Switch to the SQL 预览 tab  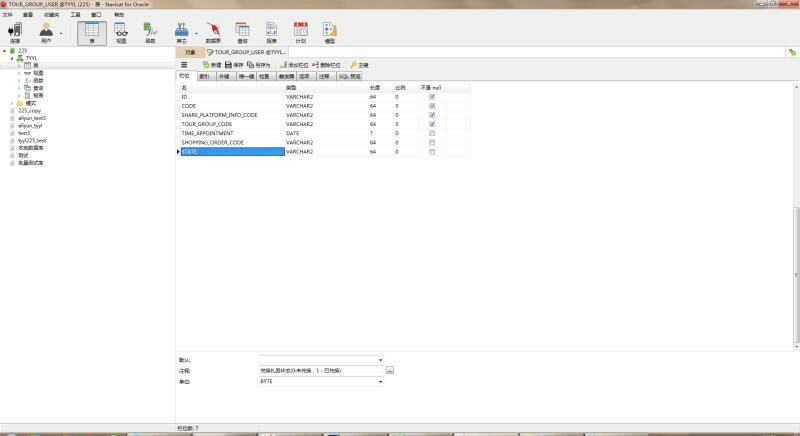(x=349, y=75)
